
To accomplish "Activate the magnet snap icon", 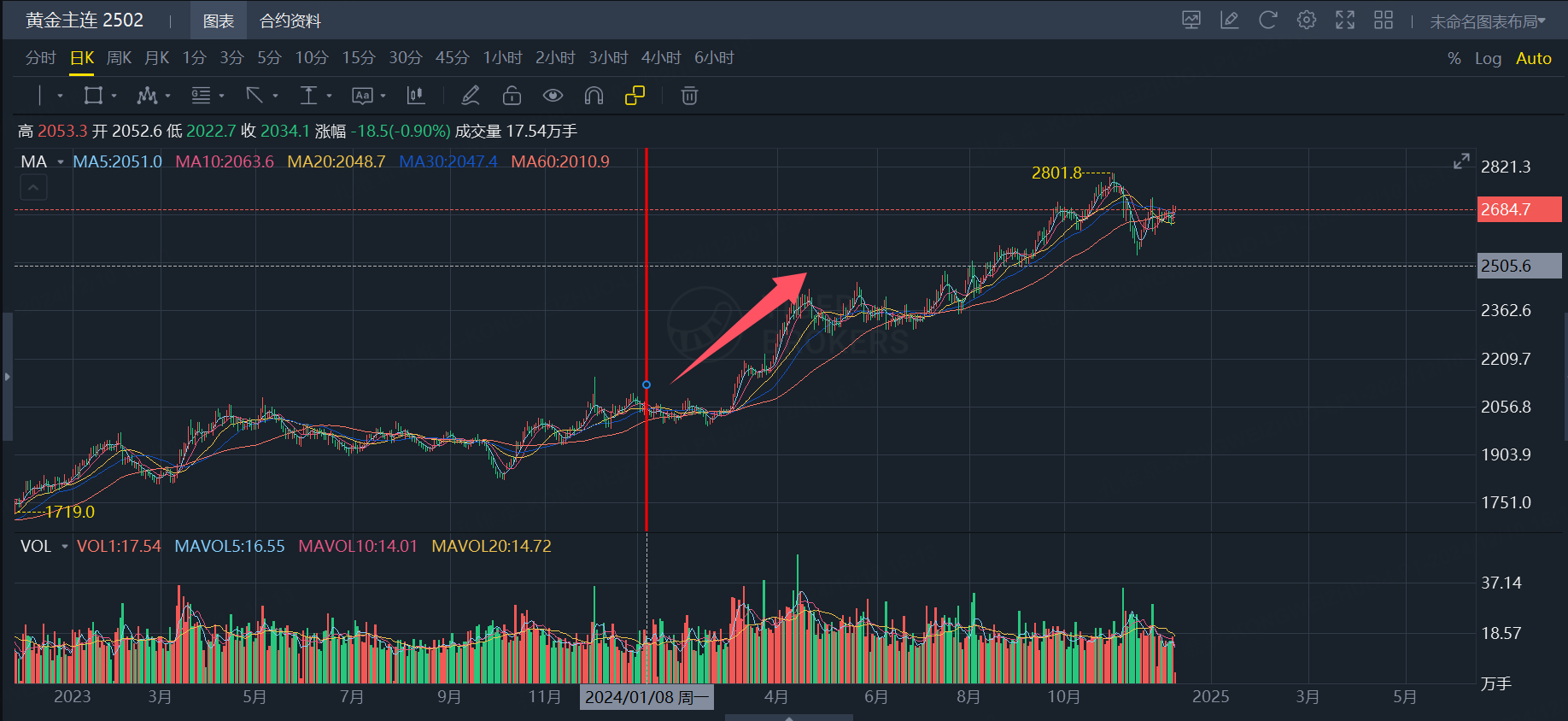I will click(594, 96).
